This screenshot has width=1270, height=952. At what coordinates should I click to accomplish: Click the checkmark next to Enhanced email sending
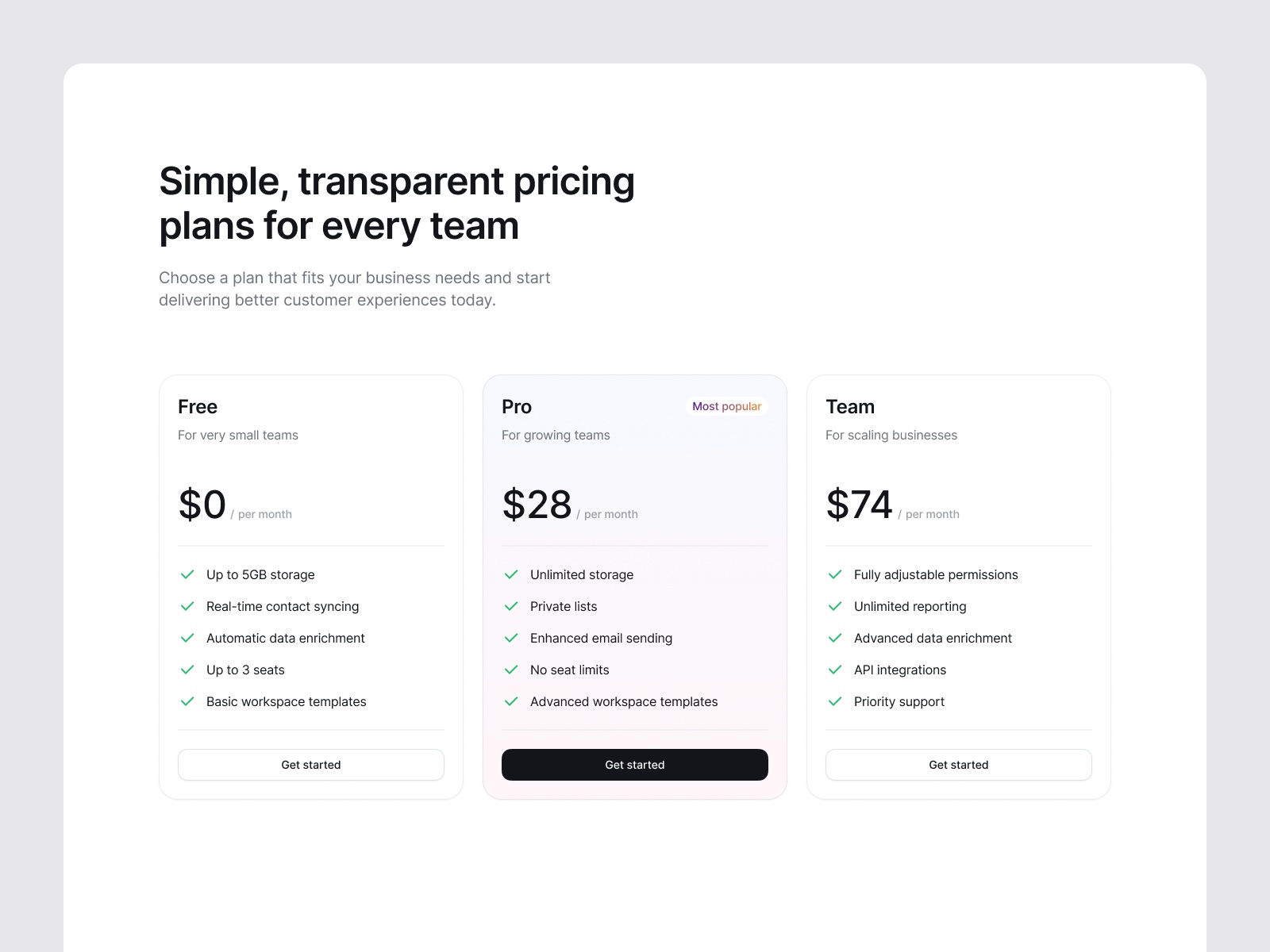511,638
